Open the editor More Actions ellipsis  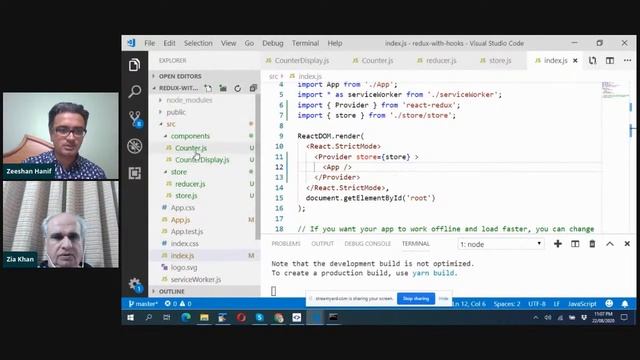(627, 60)
